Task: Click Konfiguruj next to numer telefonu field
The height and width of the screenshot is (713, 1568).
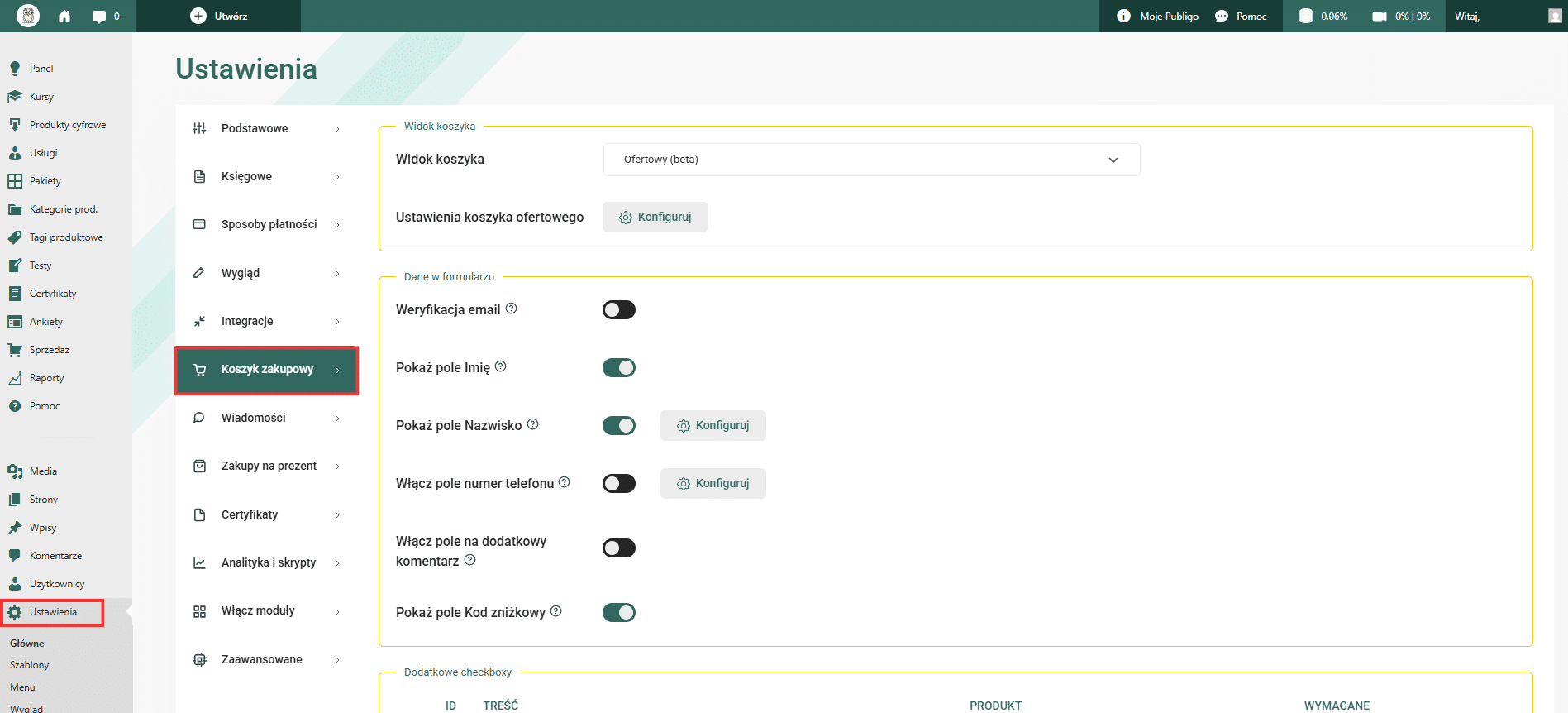Action: coord(713,483)
